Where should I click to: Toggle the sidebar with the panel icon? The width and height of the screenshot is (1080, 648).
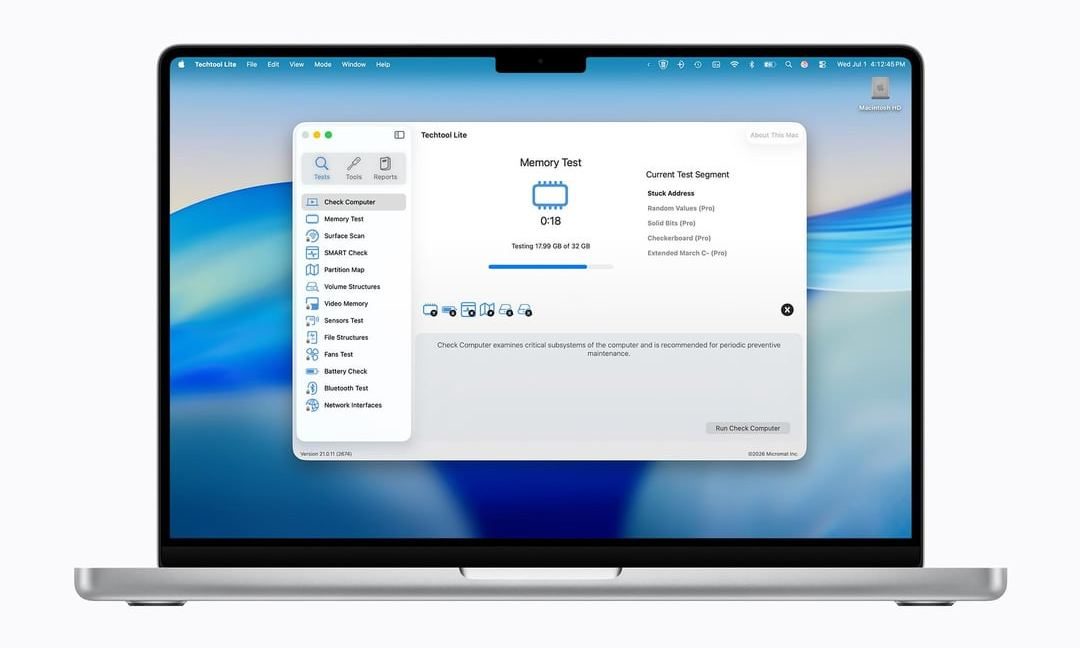[399, 135]
